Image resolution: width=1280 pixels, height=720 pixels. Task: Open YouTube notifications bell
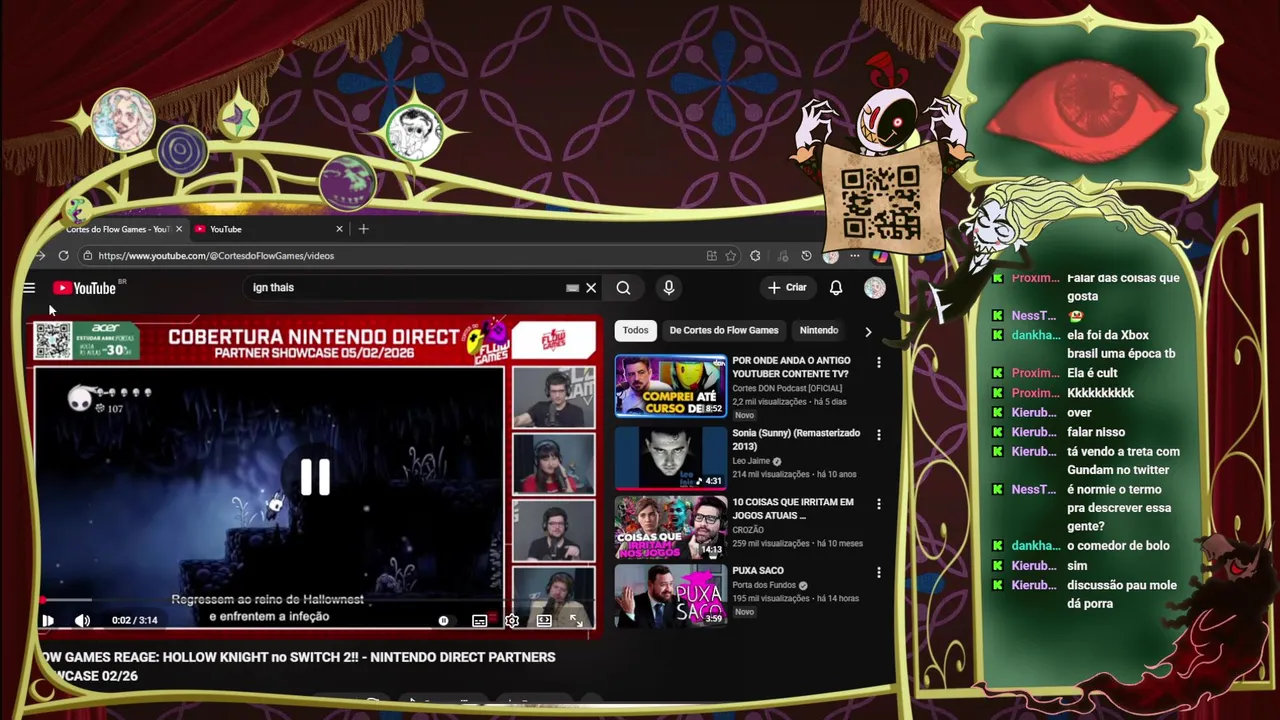coord(836,288)
